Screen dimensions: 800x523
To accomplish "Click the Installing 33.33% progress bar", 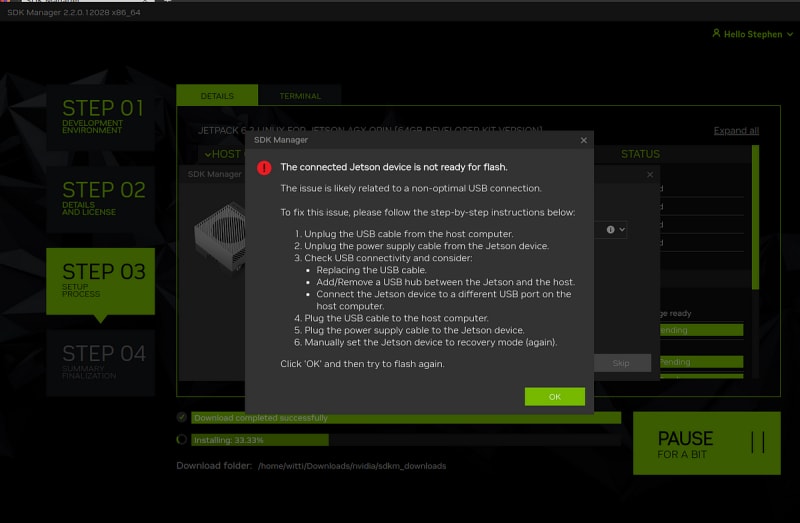I will click(x=259, y=439).
